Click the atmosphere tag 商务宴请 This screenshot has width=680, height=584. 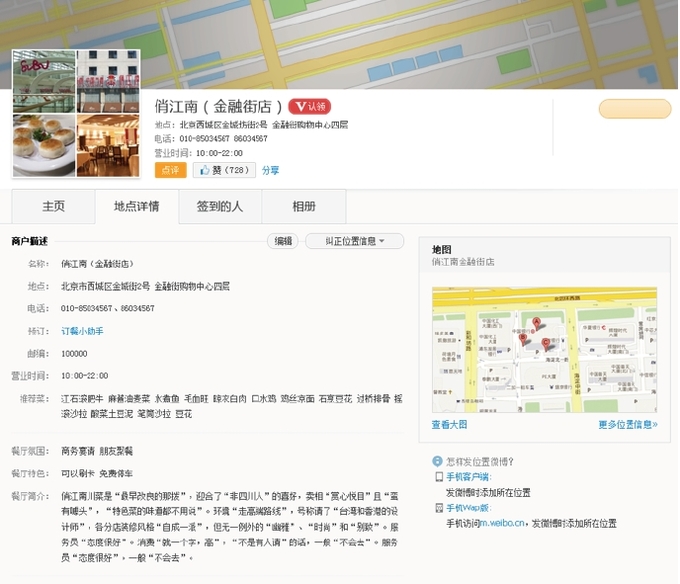click(78, 451)
